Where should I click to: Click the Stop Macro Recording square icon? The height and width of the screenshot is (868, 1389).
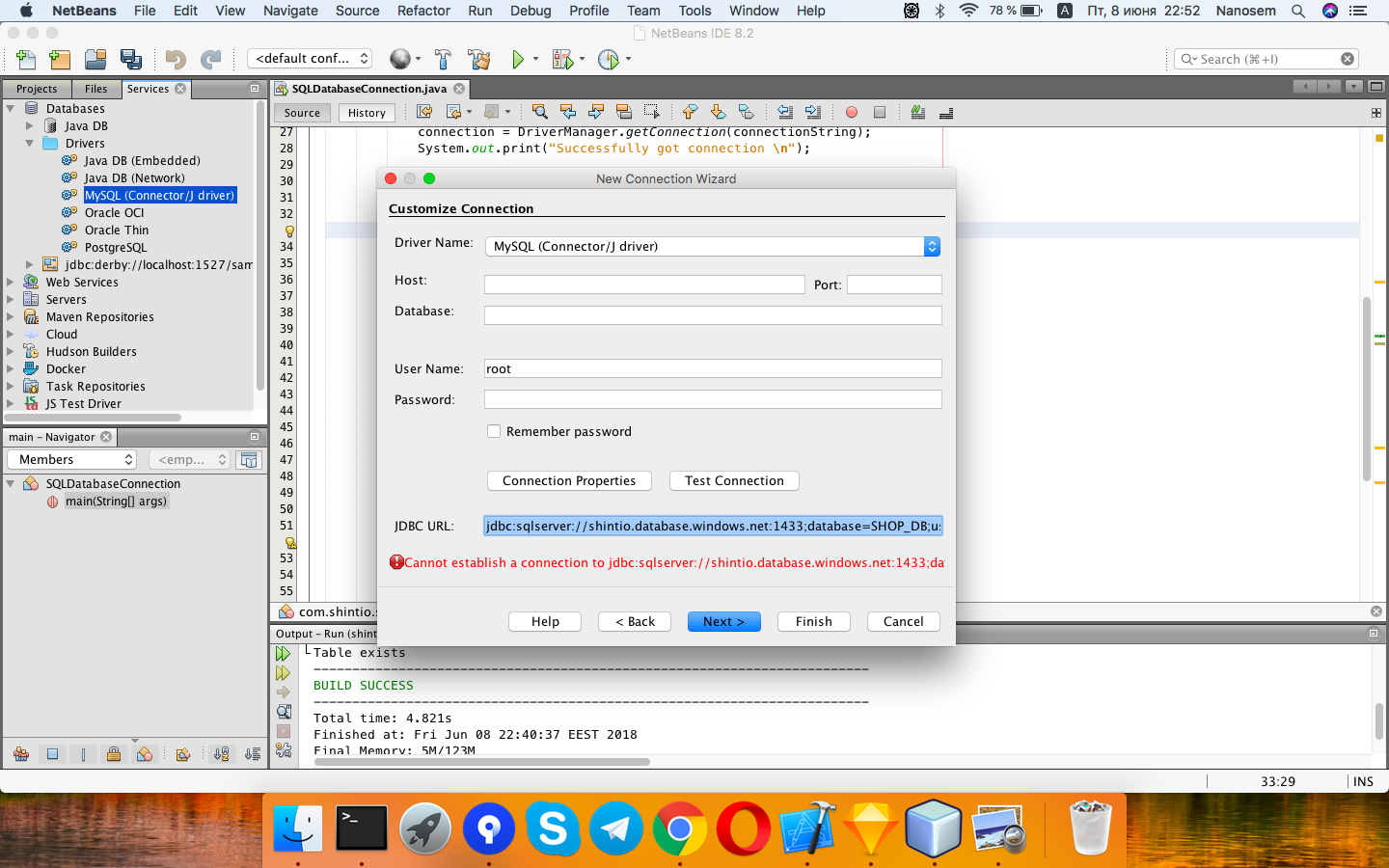tap(879, 112)
